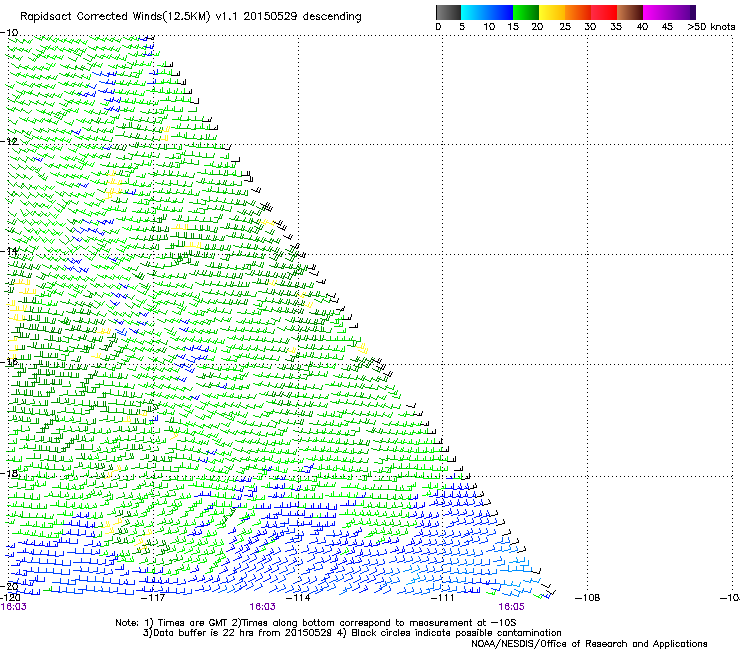Screen dimensions: 740x650
Task: Click the purple '16:03' time label near -114
Action: (262, 607)
